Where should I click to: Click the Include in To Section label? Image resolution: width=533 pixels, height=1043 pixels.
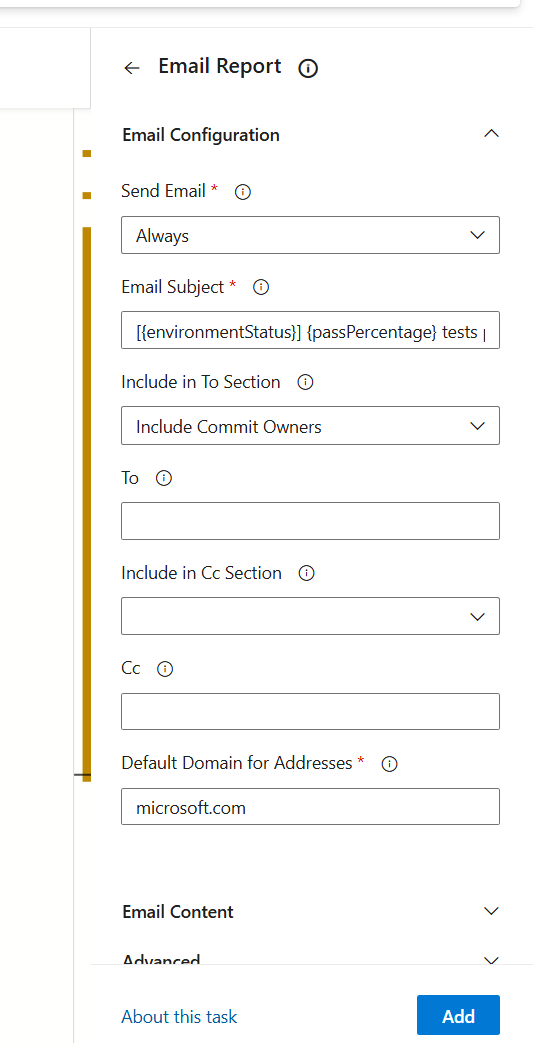(x=200, y=382)
